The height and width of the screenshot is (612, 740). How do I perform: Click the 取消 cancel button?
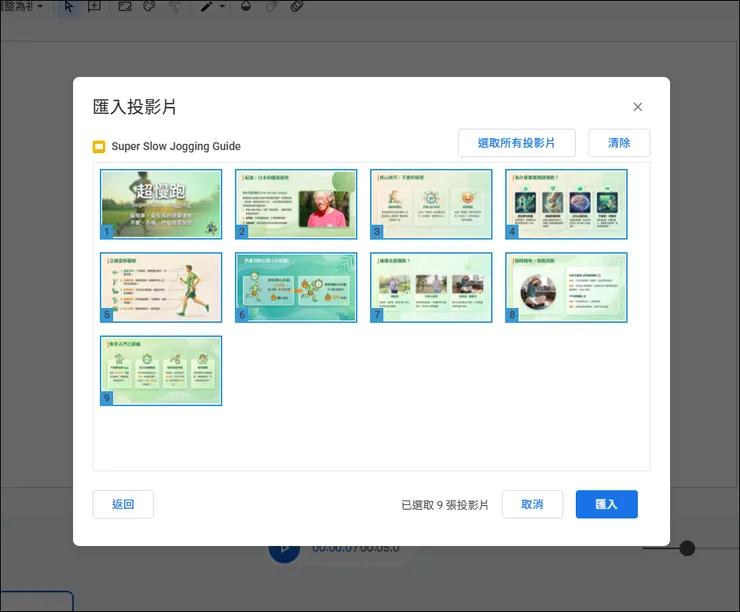532,504
